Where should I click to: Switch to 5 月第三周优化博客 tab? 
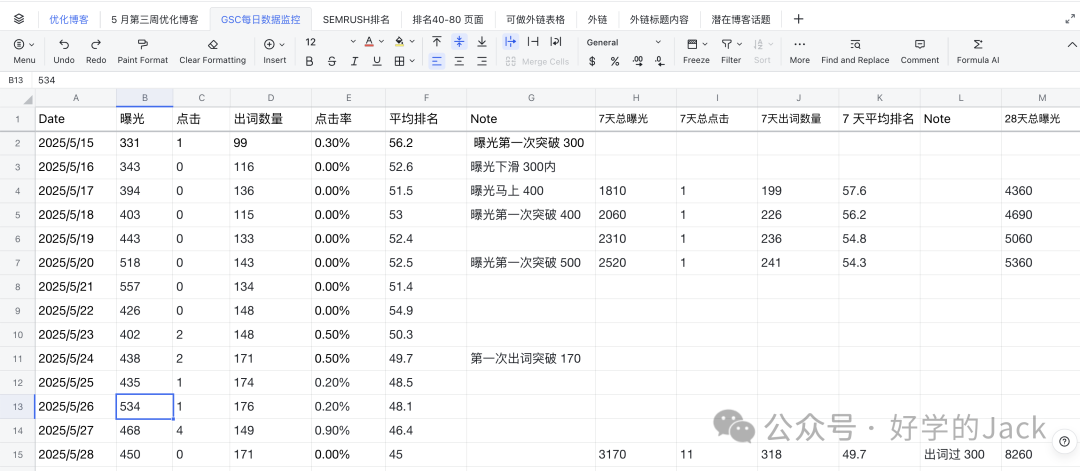pos(154,19)
